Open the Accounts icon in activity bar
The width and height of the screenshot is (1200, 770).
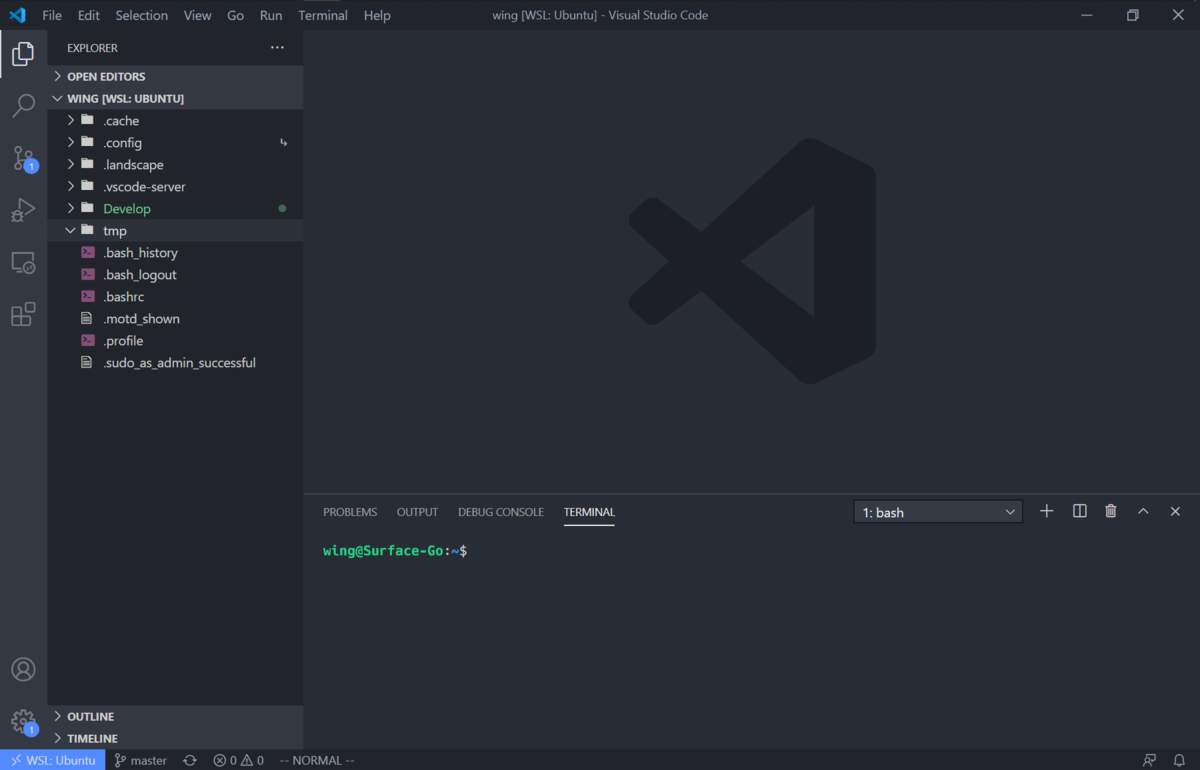coord(23,669)
